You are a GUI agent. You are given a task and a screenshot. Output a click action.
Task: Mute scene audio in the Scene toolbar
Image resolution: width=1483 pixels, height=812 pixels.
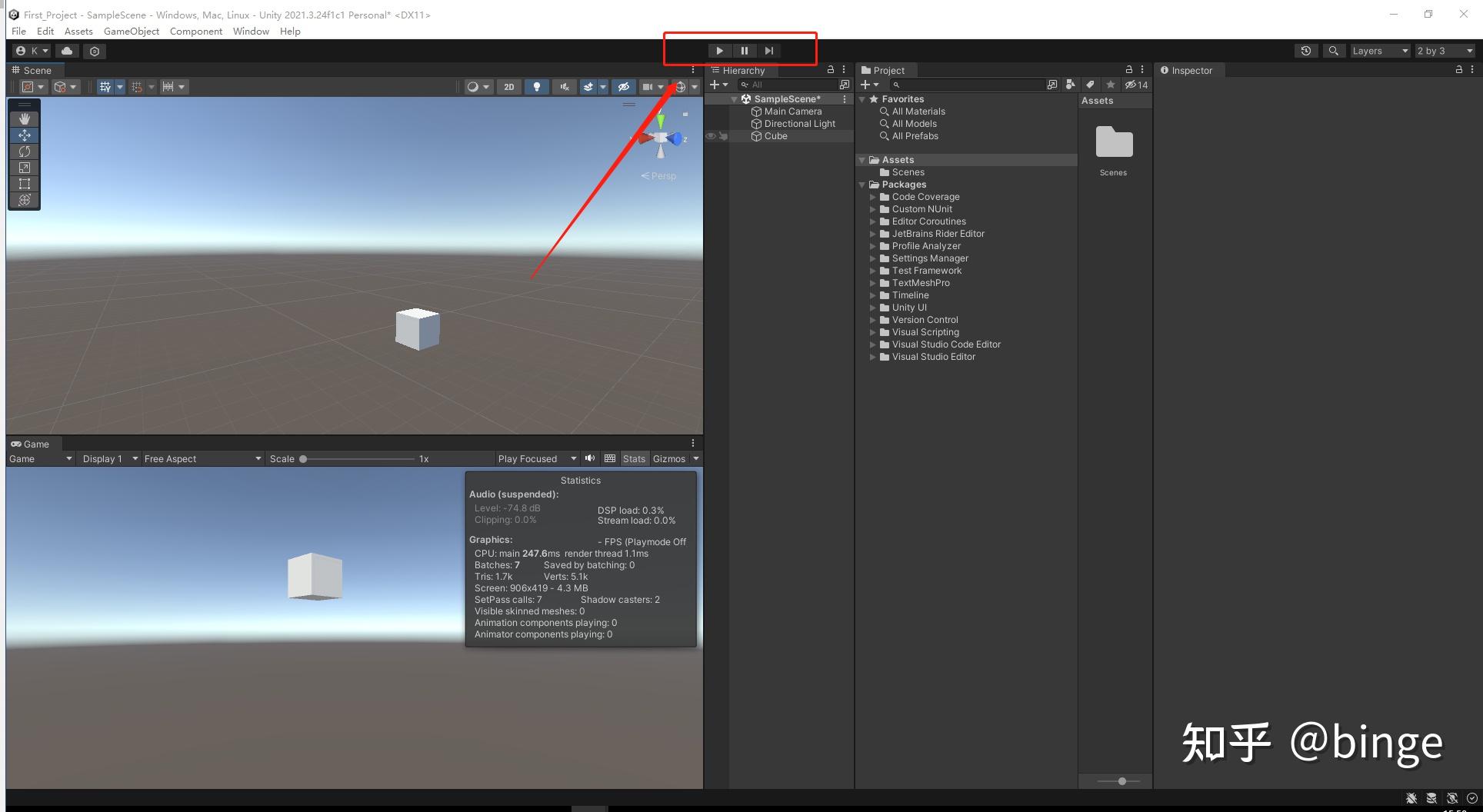coord(564,86)
